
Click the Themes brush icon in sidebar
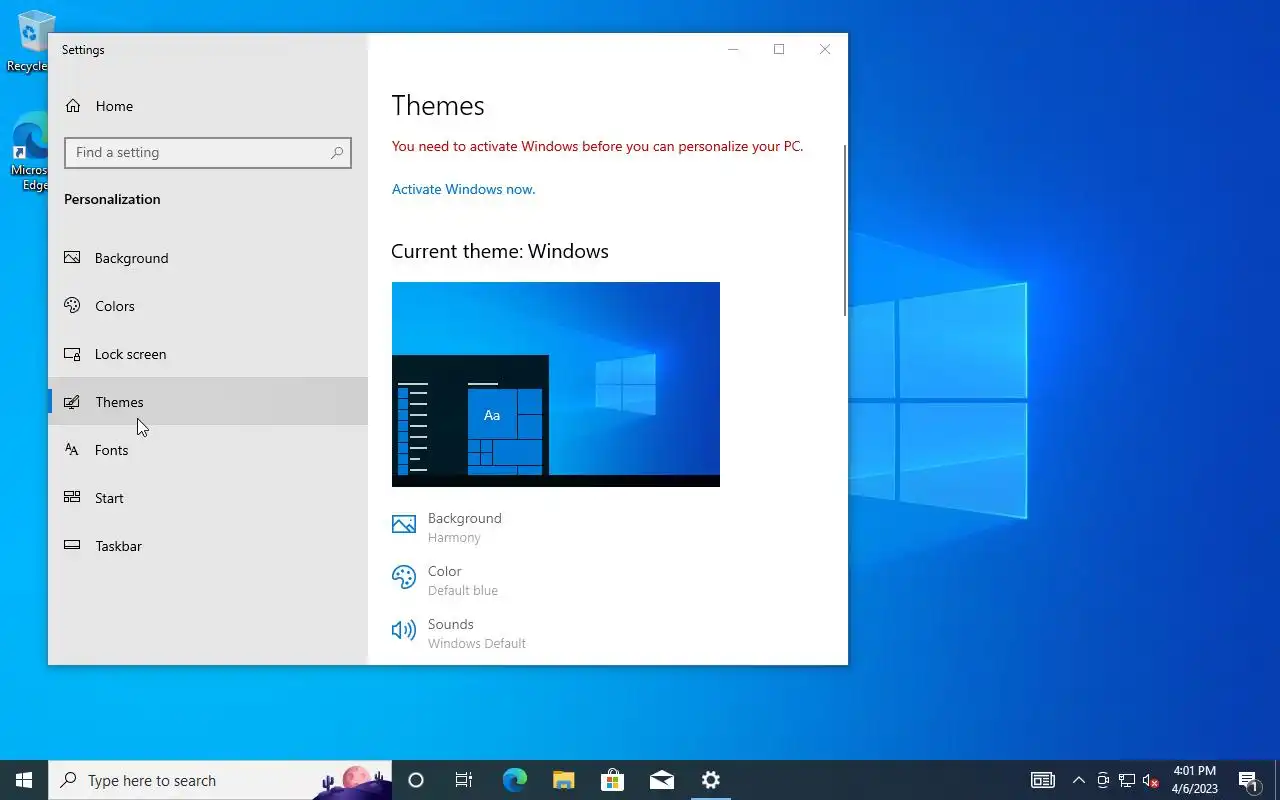tap(72, 402)
